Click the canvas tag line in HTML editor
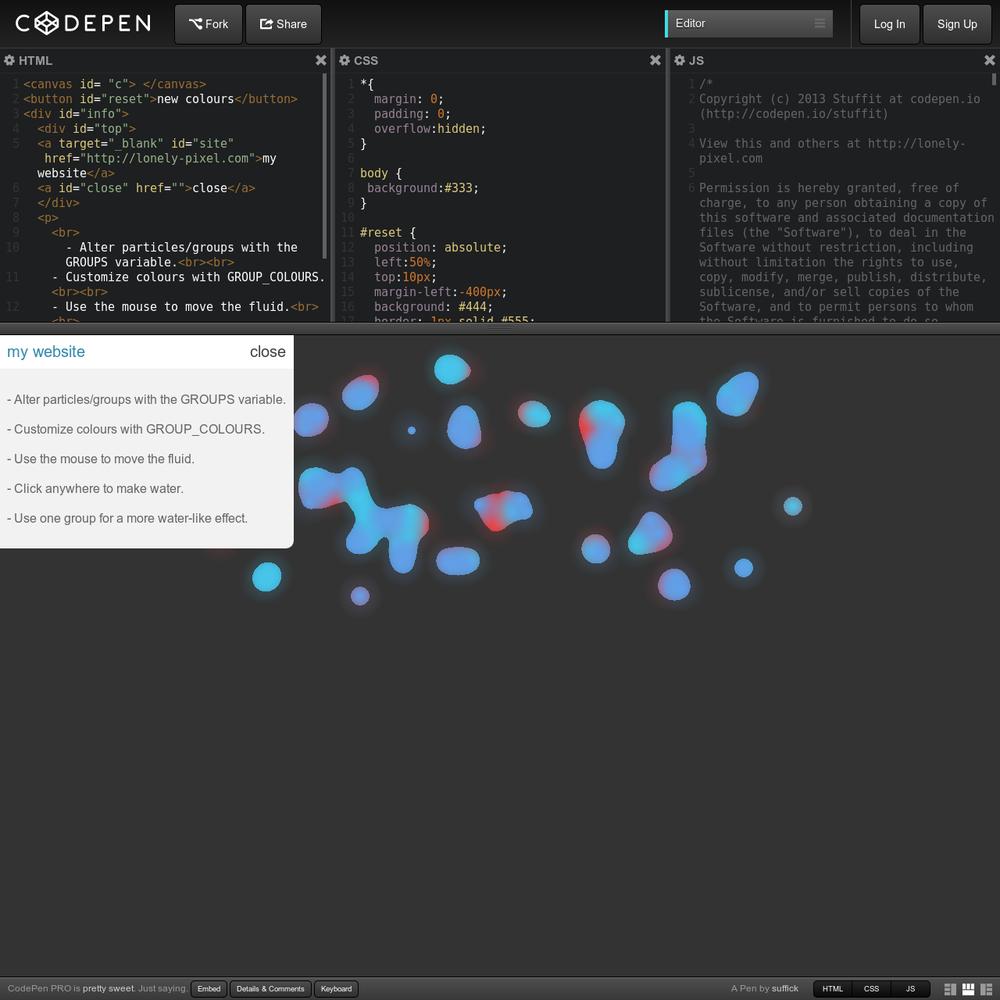 click(115, 84)
